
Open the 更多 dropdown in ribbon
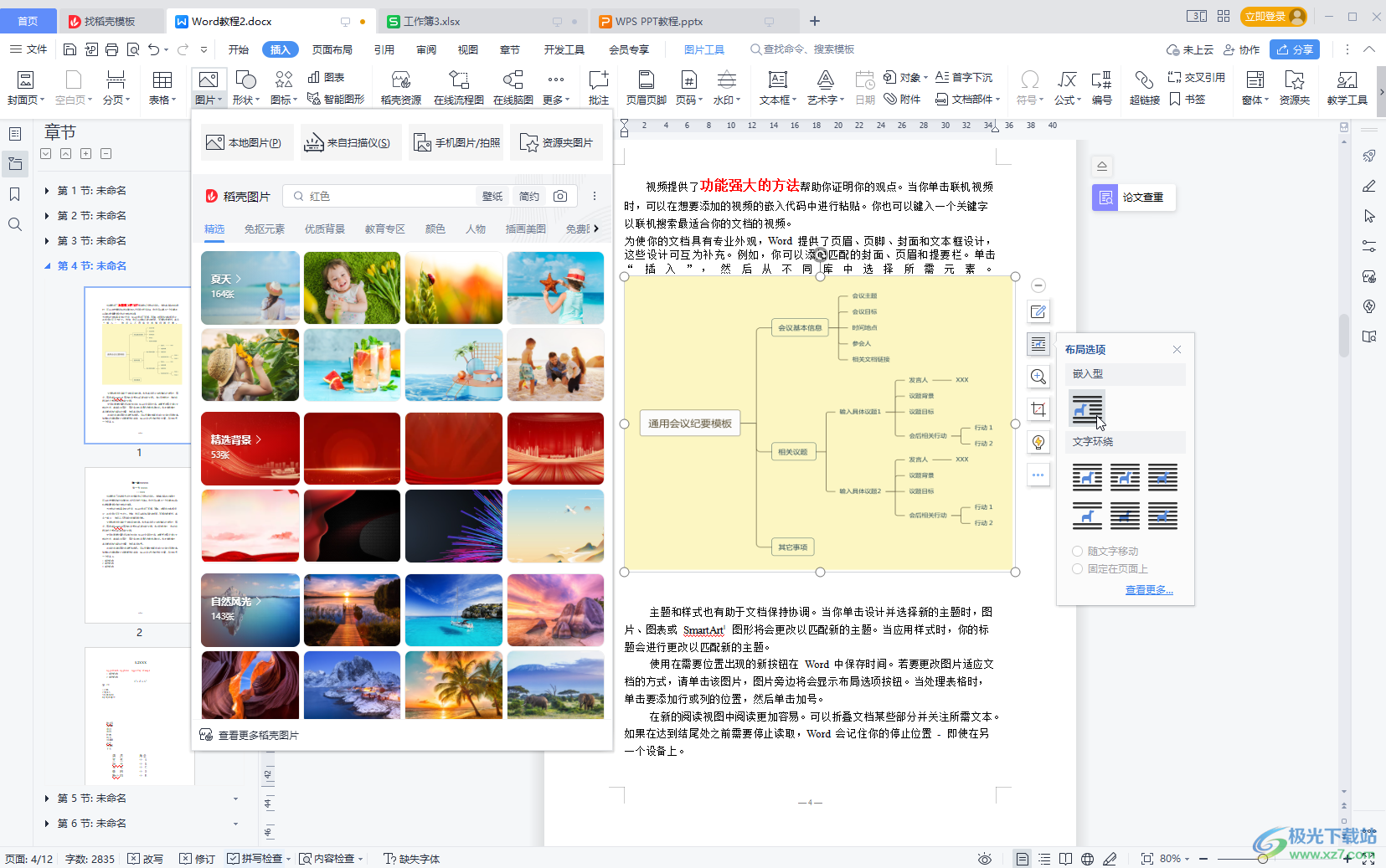coord(556,88)
